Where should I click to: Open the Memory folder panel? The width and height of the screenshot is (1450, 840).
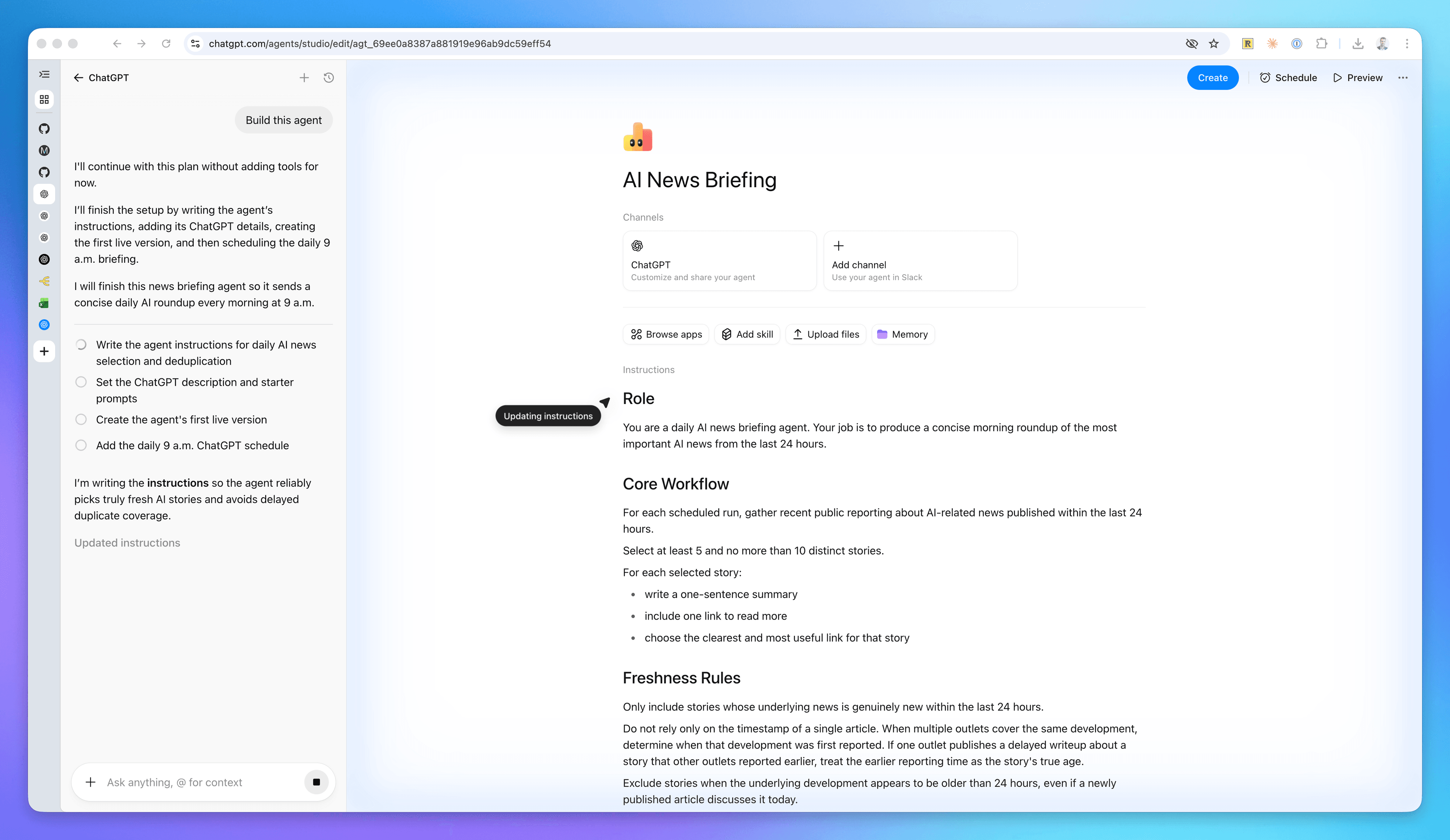(x=902, y=334)
